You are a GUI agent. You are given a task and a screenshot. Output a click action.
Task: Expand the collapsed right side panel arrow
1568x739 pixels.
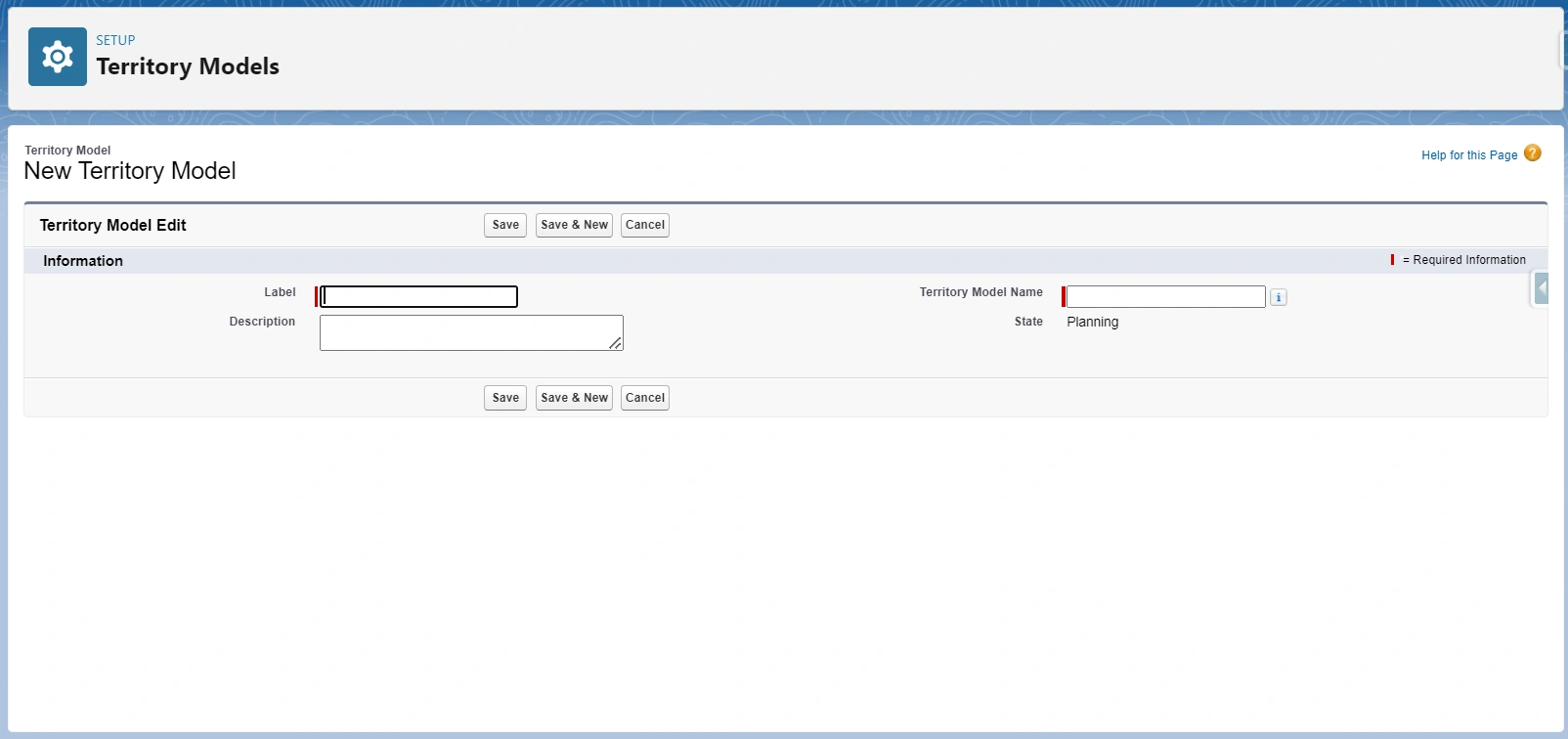pyautogui.click(x=1542, y=288)
